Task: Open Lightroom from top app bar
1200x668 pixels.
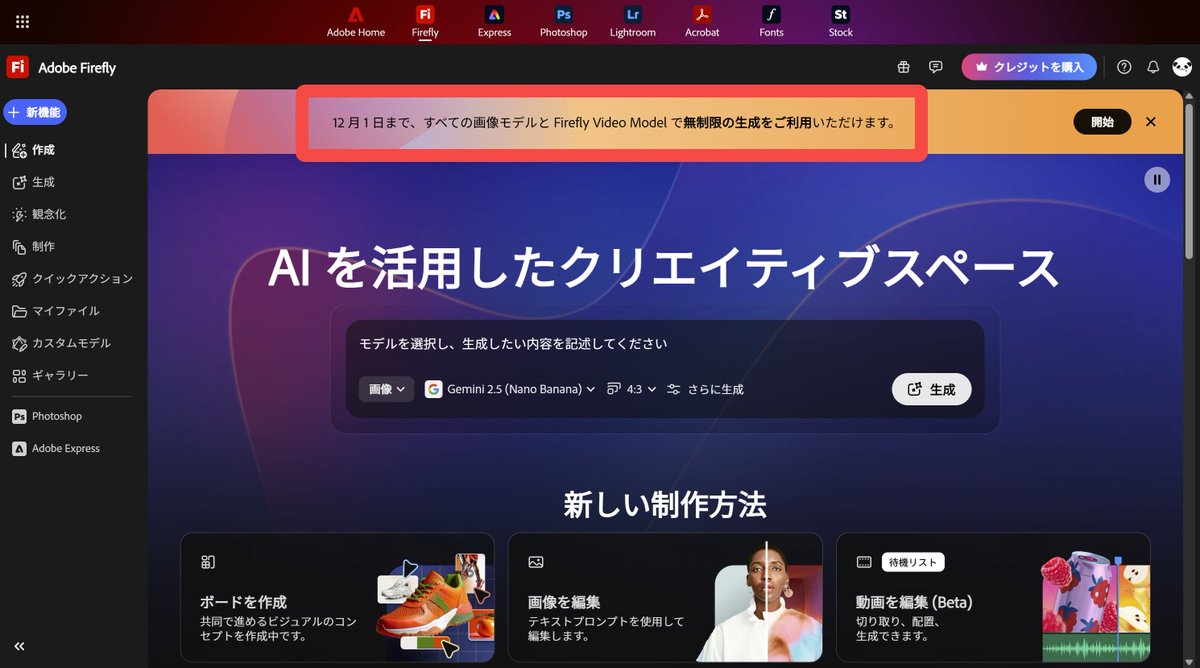Action: point(633,22)
